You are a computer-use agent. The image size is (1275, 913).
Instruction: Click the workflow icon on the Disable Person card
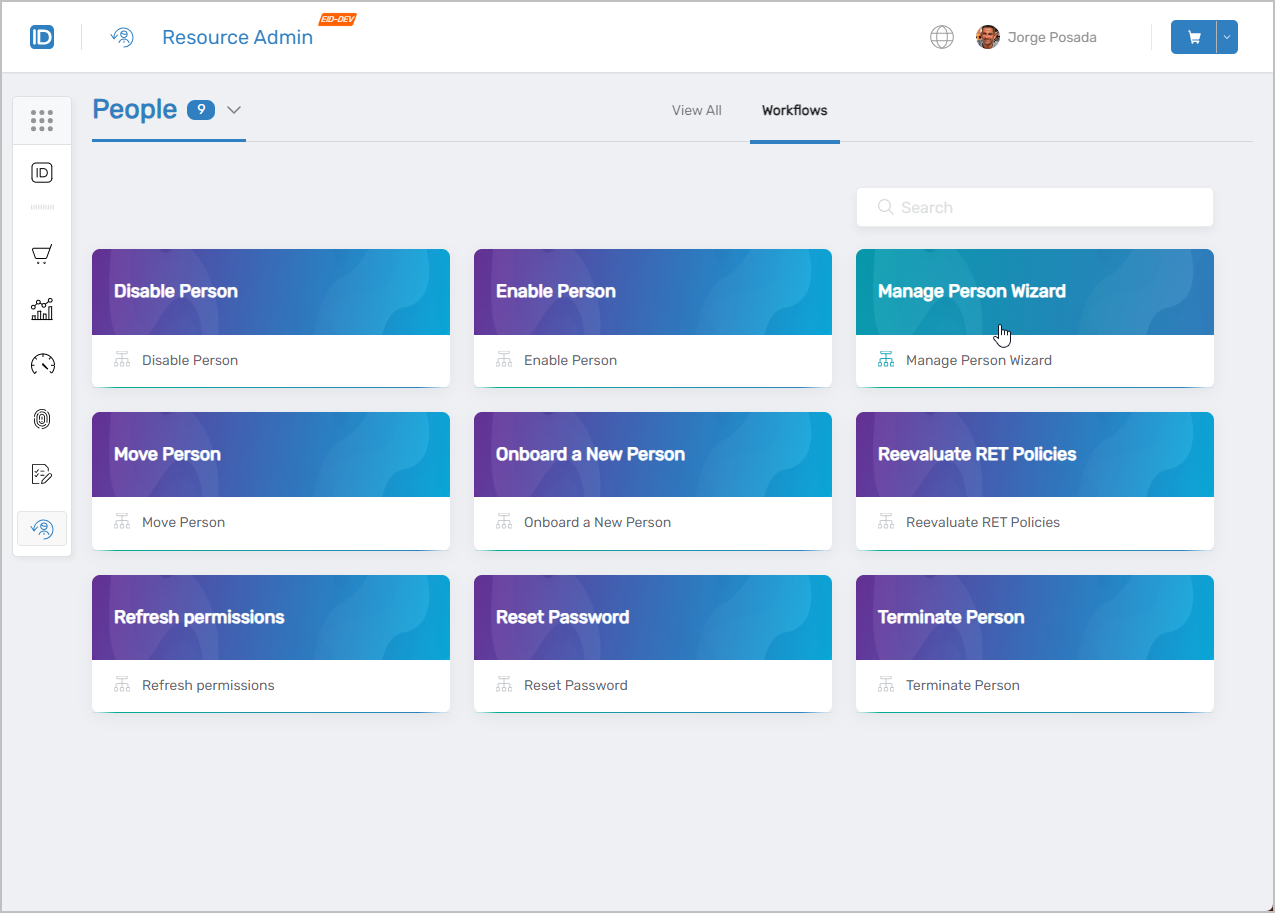click(121, 359)
